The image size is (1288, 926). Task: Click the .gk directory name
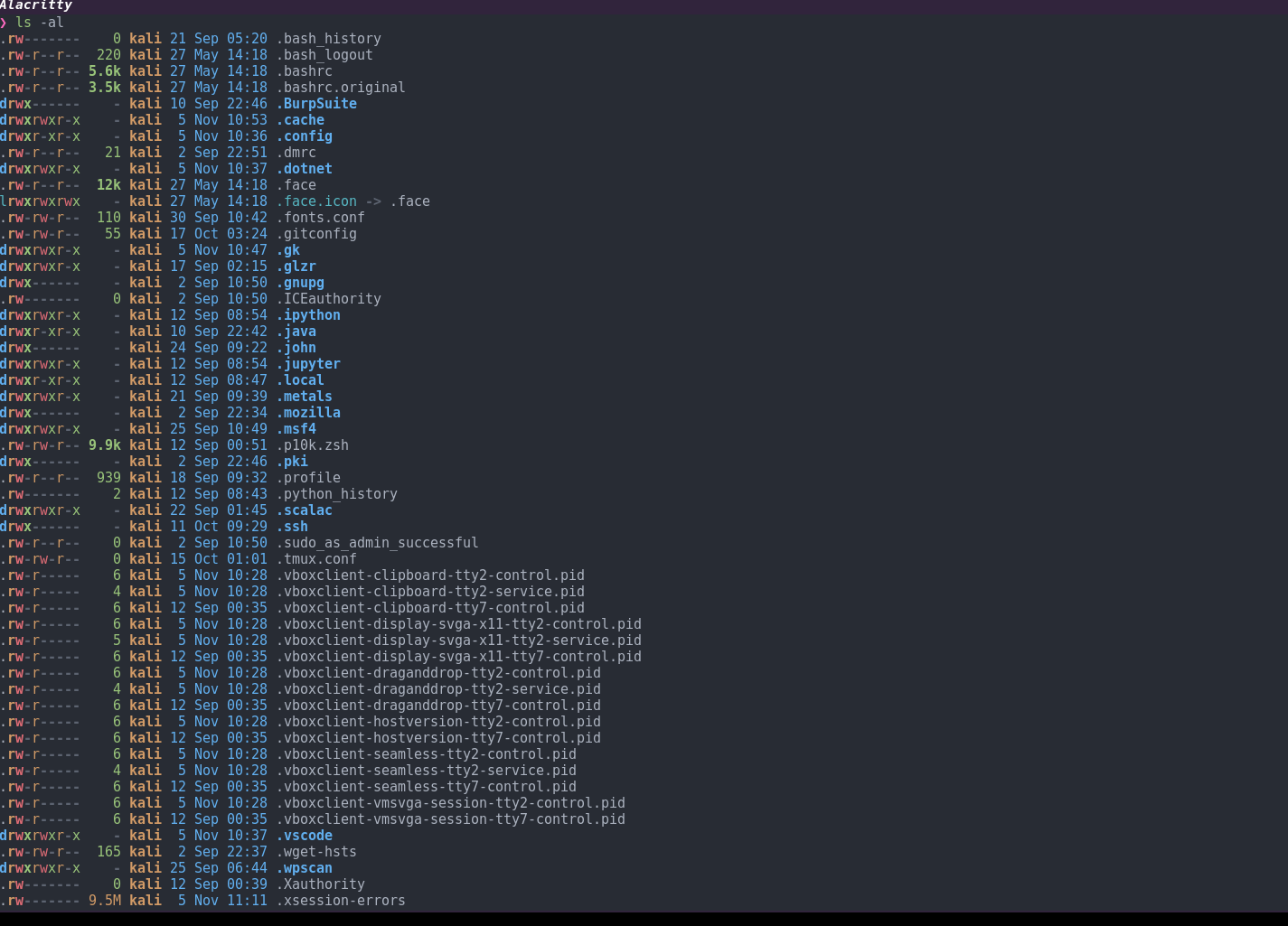pos(288,250)
